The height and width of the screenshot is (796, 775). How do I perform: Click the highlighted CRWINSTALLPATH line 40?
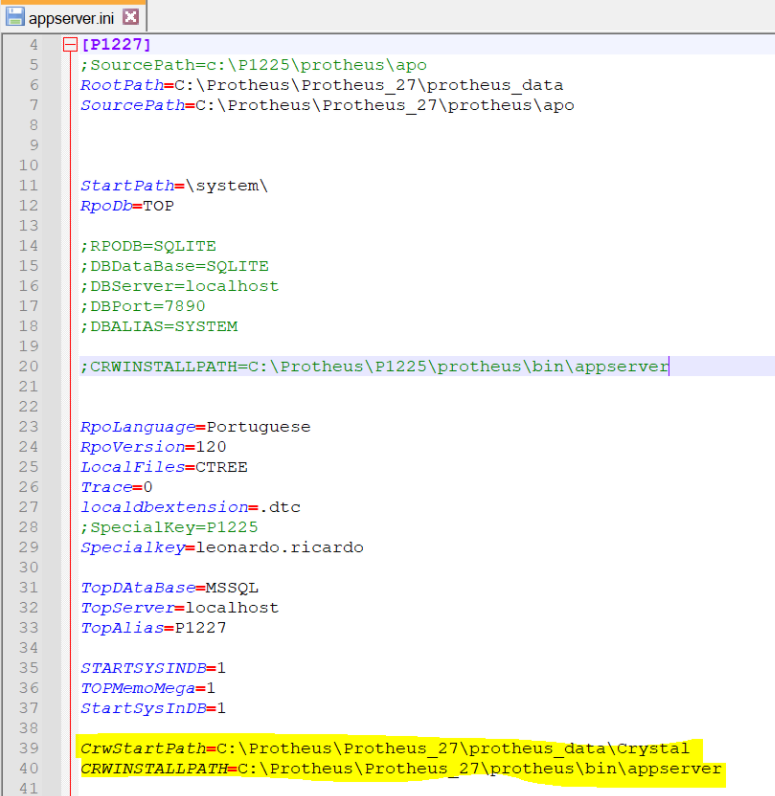click(x=401, y=768)
